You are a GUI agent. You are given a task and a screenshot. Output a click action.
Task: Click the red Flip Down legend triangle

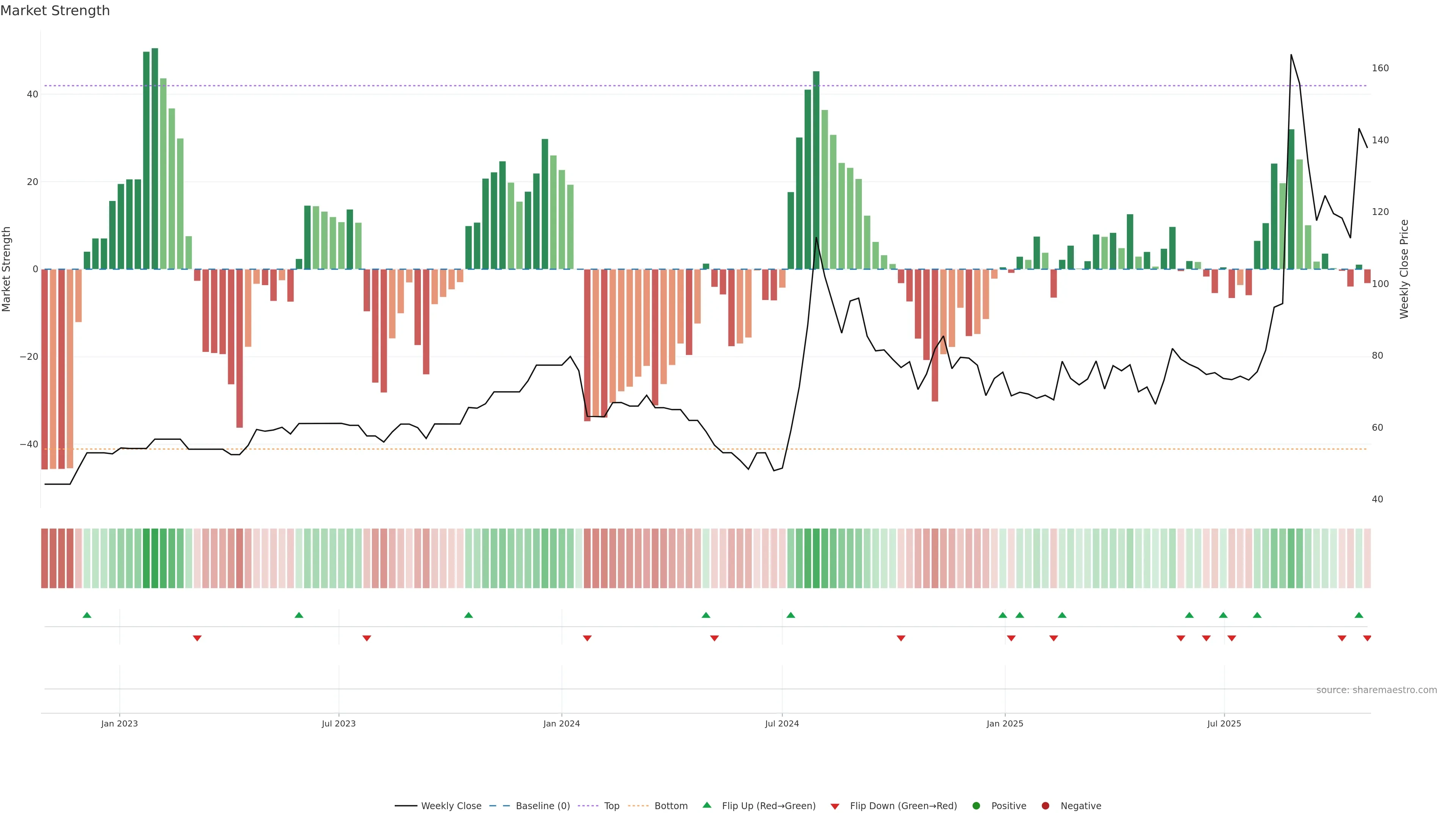click(835, 806)
